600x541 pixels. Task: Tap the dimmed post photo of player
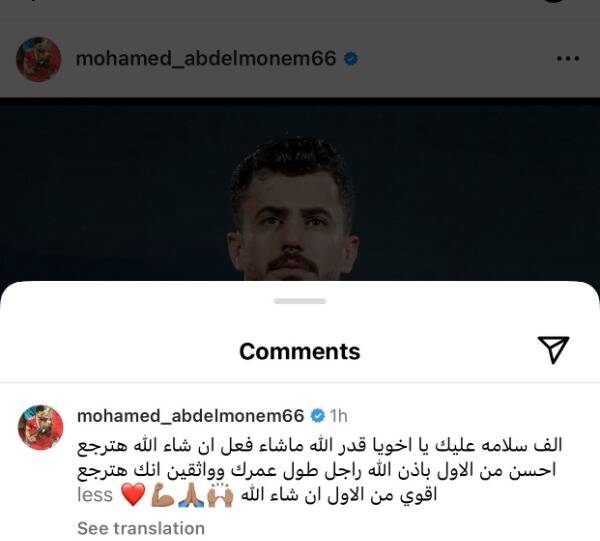coord(300,189)
